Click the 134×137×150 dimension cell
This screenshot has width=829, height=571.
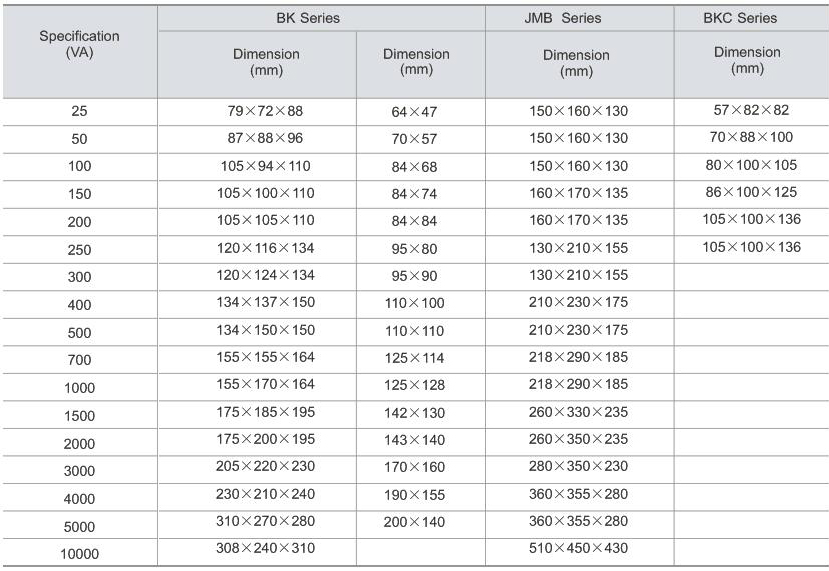click(x=265, y=303)
